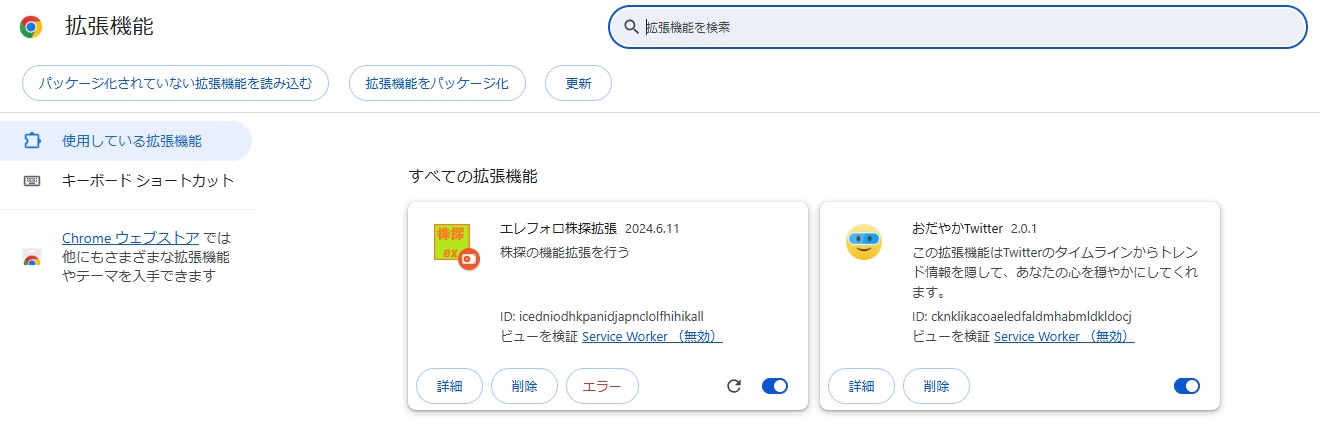Click the search magnifier icon

pos(631,27)
